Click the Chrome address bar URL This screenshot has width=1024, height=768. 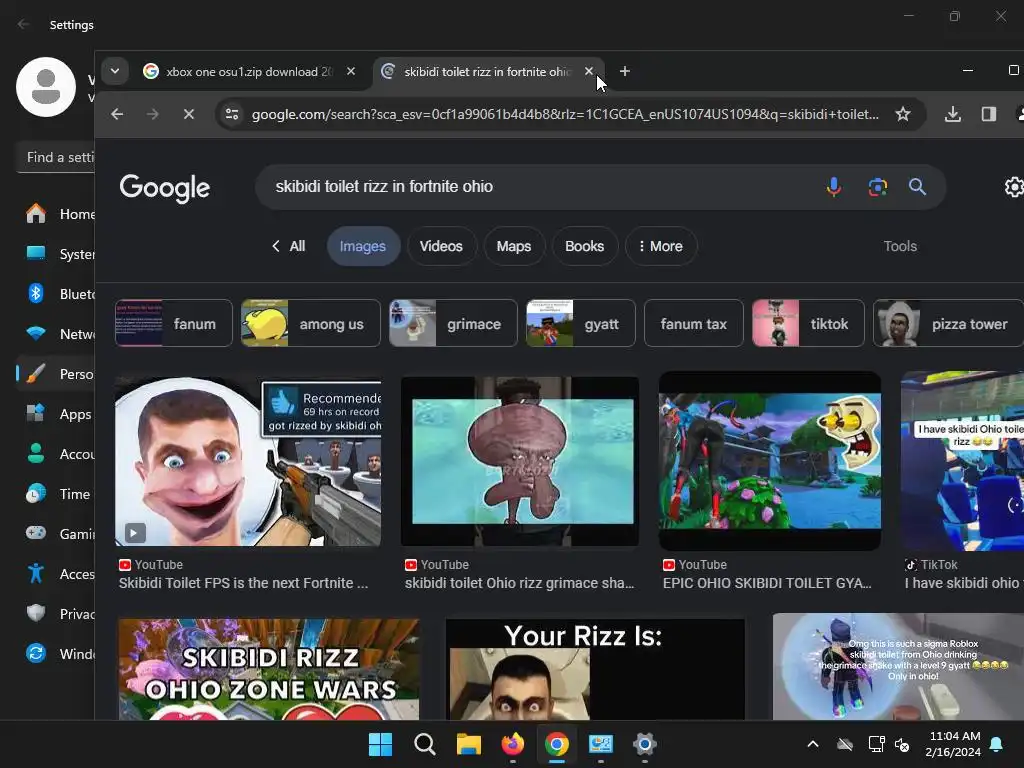[x=565, y=114]
